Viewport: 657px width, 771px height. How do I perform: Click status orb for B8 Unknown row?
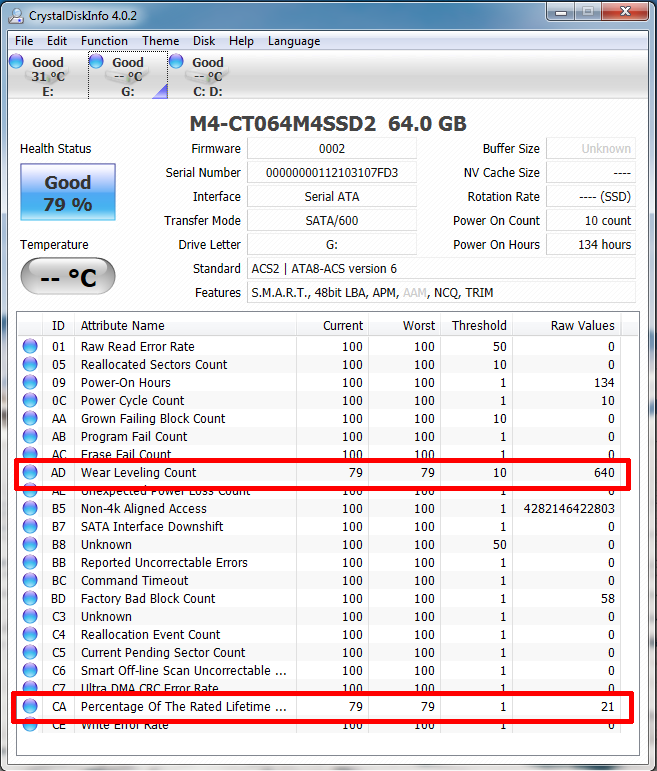[x=30, y=544]
